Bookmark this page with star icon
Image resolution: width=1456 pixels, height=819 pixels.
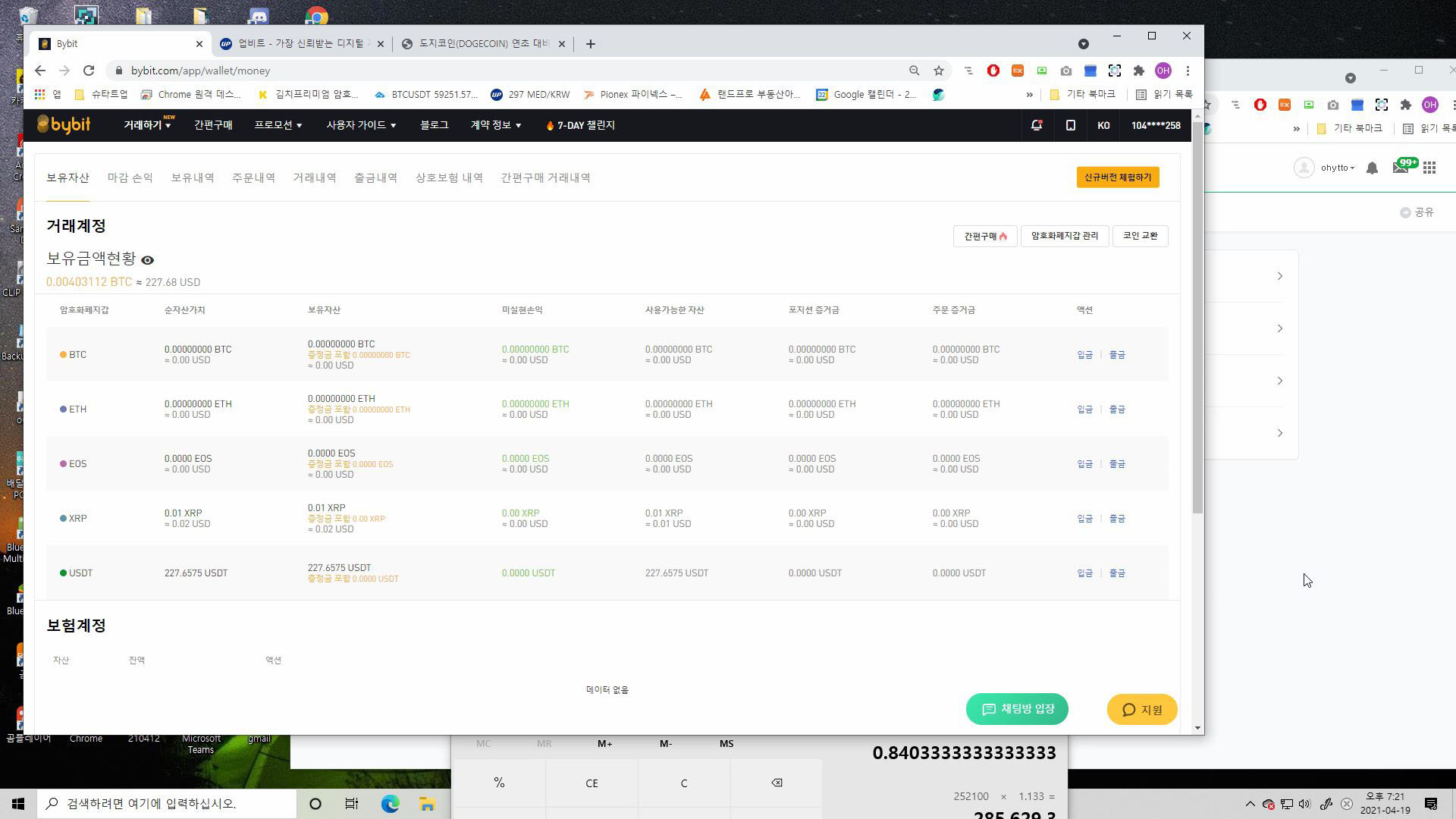[x=939, y=71]
